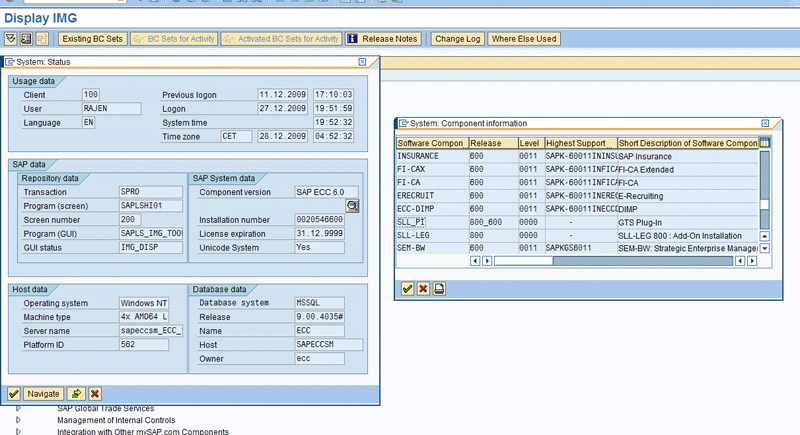Click the print icon in Component information dialog
800x435 pixels.
[439, 288]
